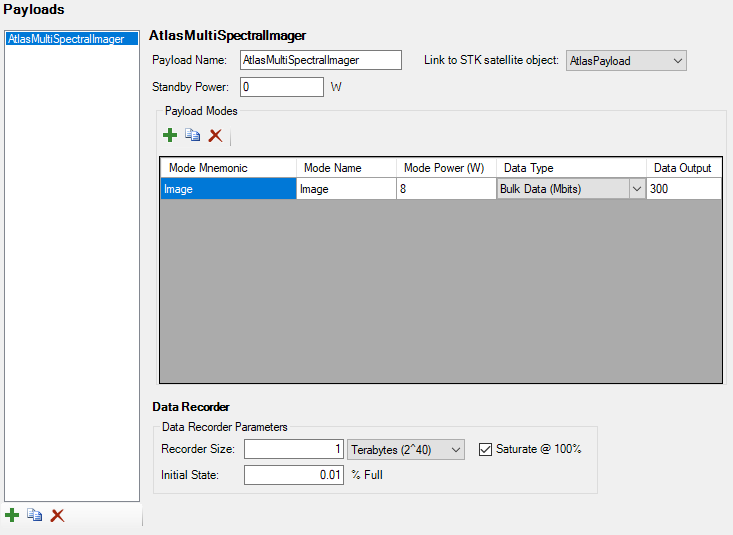Duplicate the selected payload in list
This screenshot has height=535, width=733.
click(x=35, y=515)
